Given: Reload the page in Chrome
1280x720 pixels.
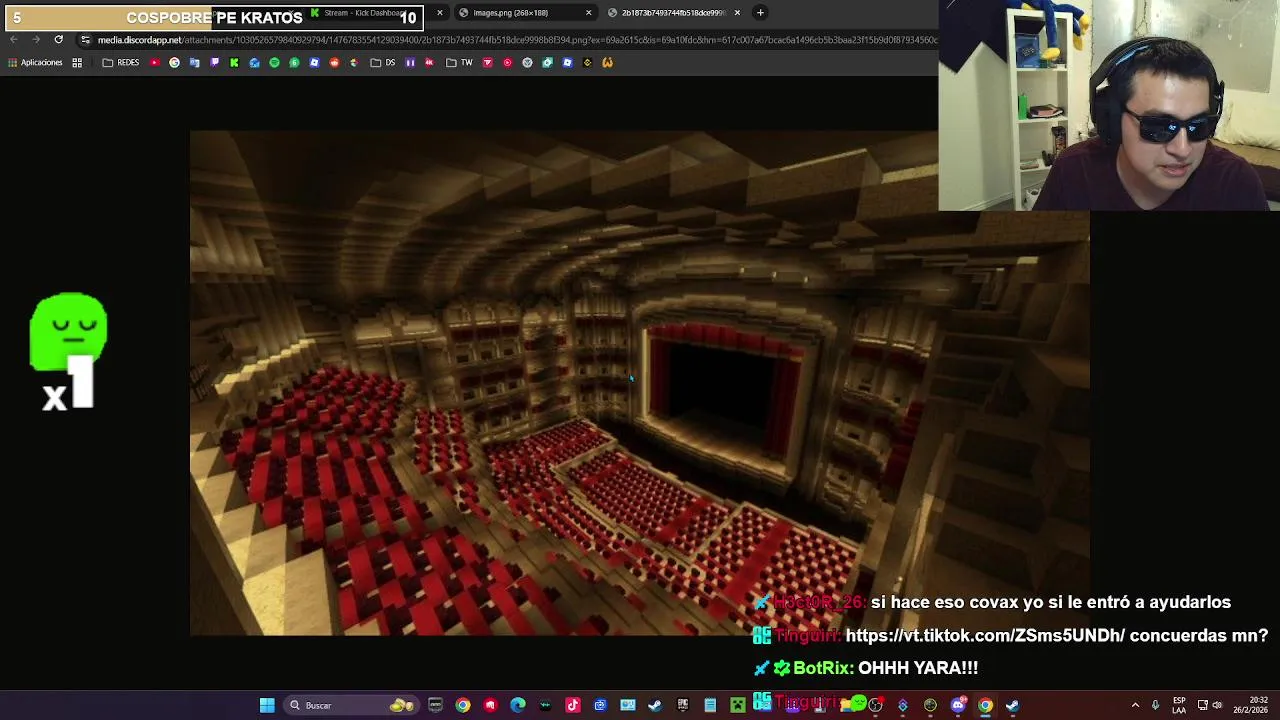Looking at the screenshot, I should [58, 40].
